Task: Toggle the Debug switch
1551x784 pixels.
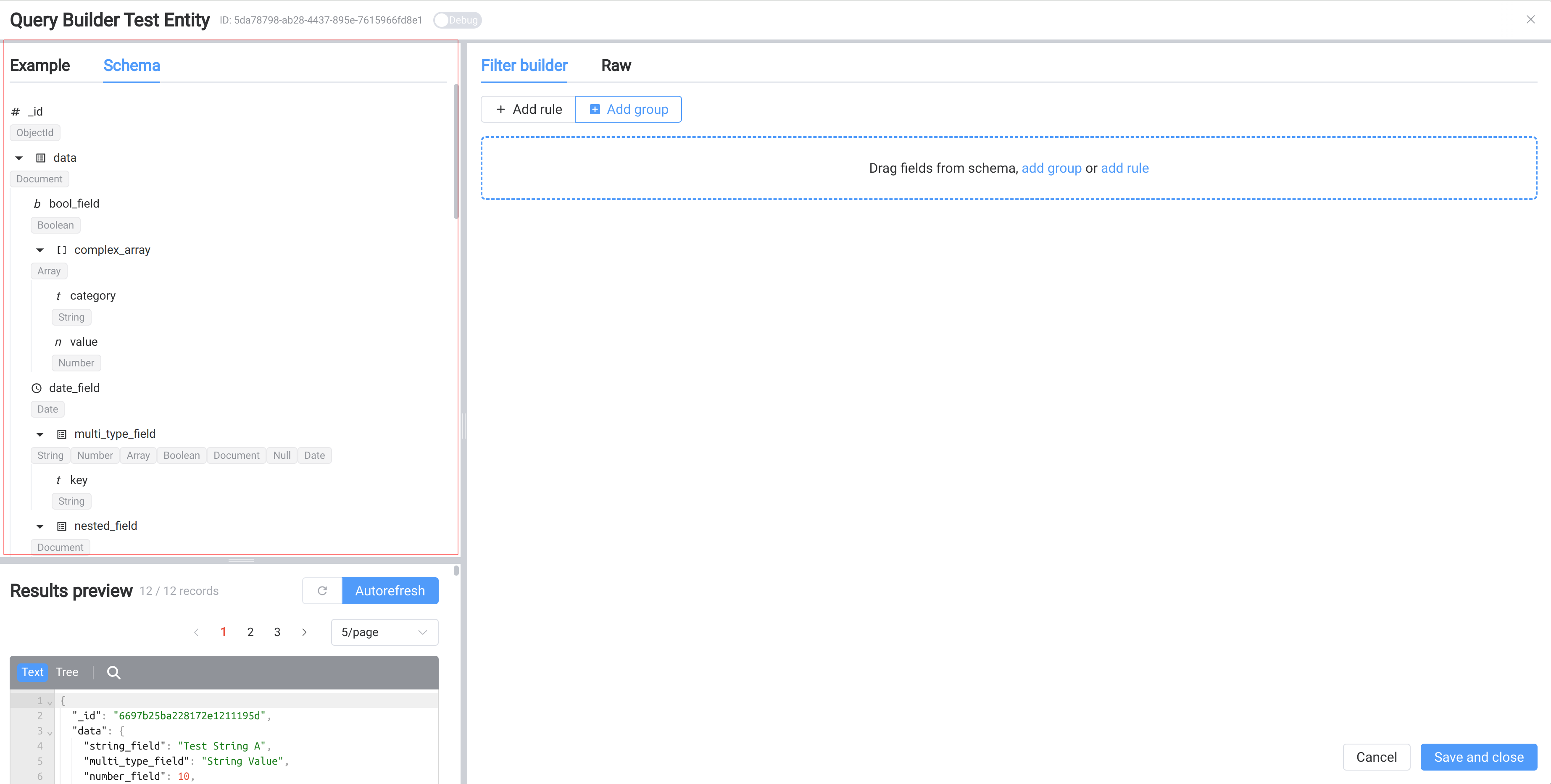Action: (457, 20)
